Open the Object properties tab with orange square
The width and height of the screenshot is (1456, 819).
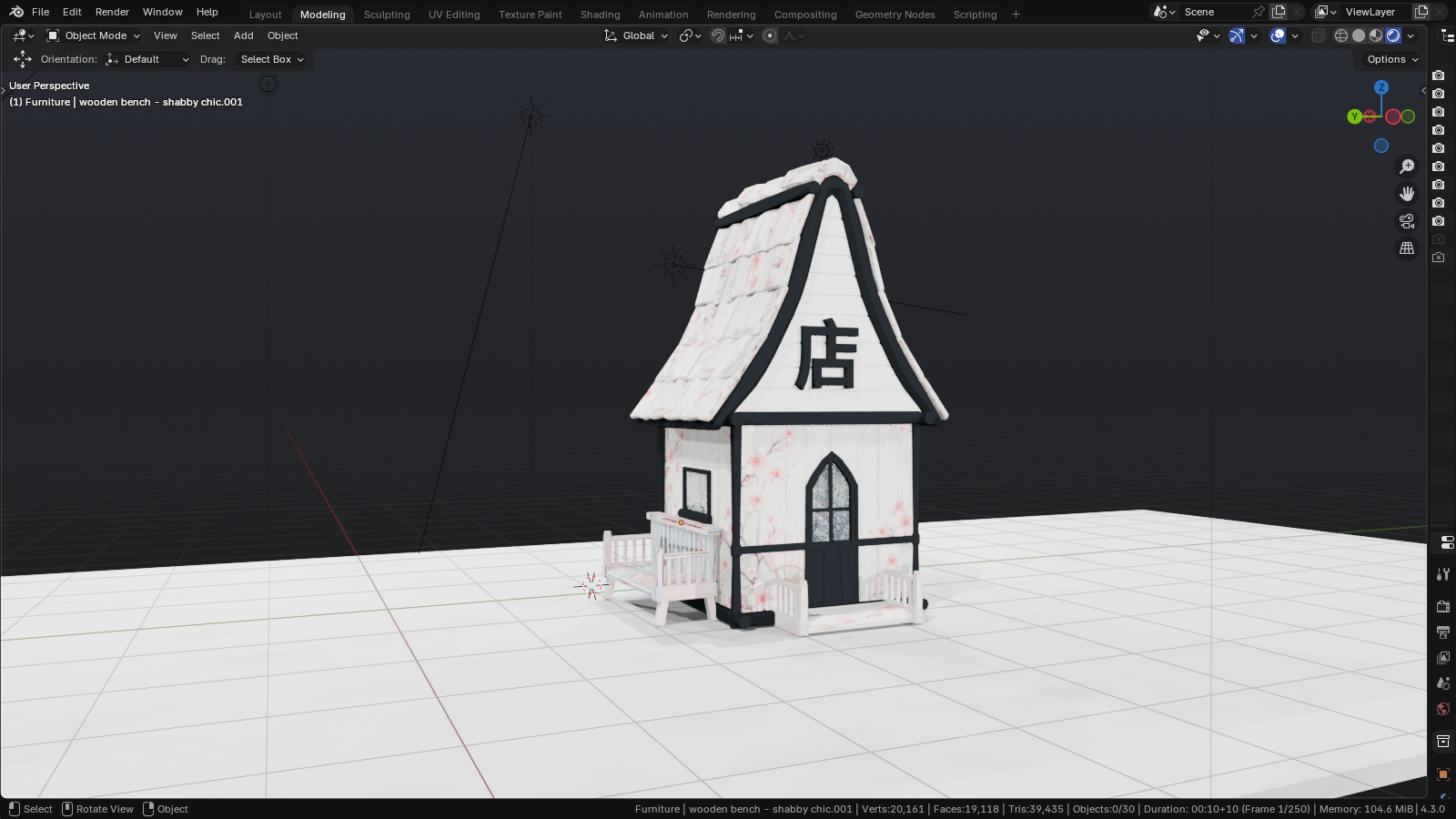pos(1442,774)
